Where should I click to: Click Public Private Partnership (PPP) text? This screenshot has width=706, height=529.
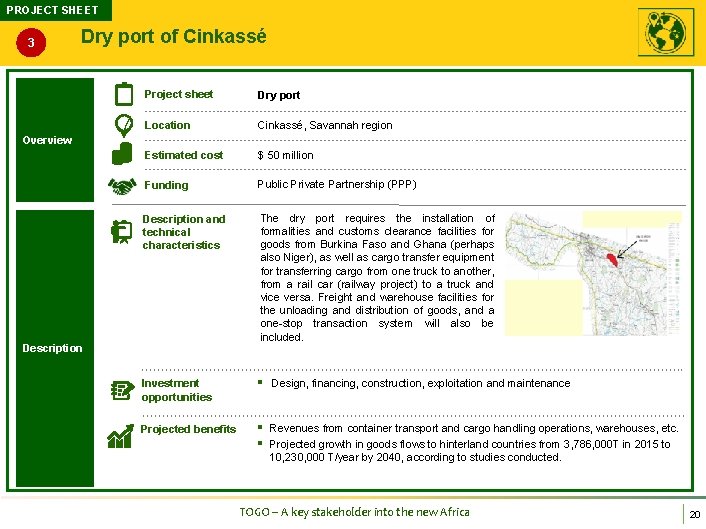click(x=337, y=185)
